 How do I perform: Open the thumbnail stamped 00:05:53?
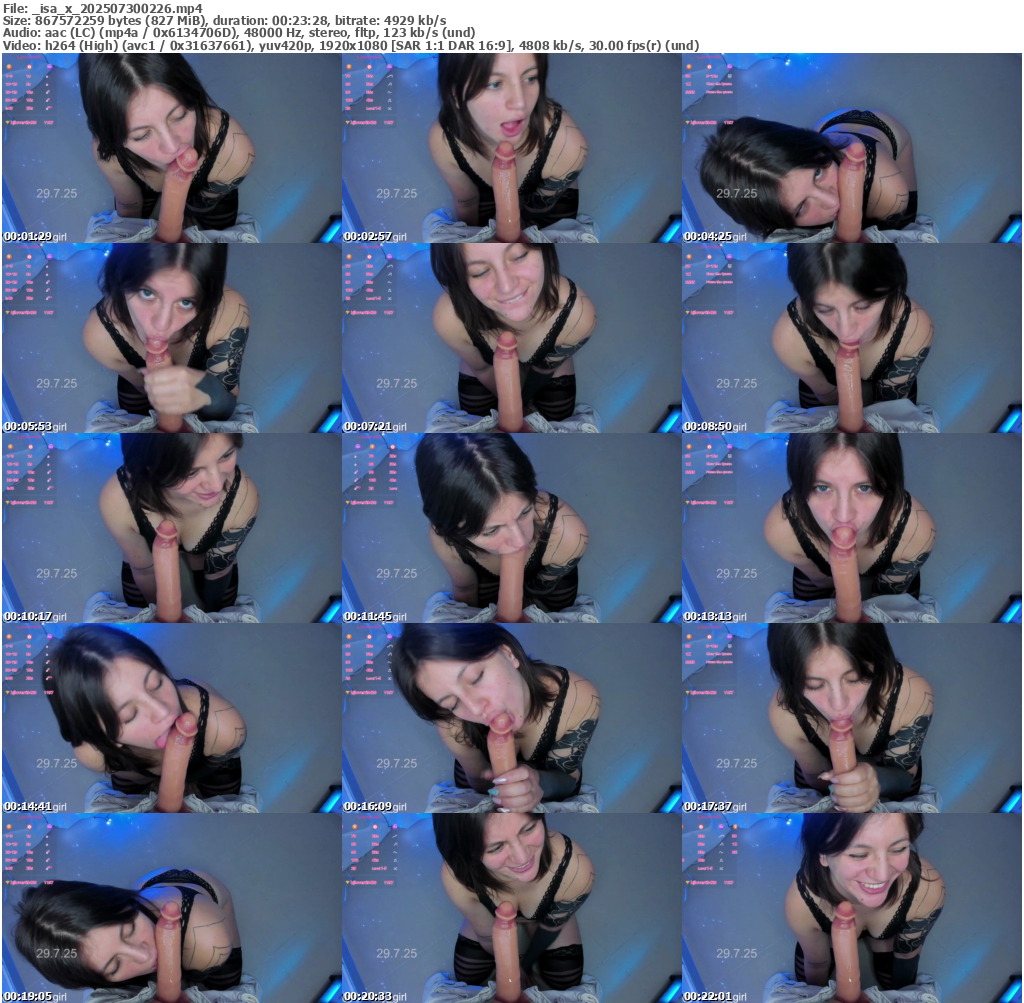click(172, 338)
